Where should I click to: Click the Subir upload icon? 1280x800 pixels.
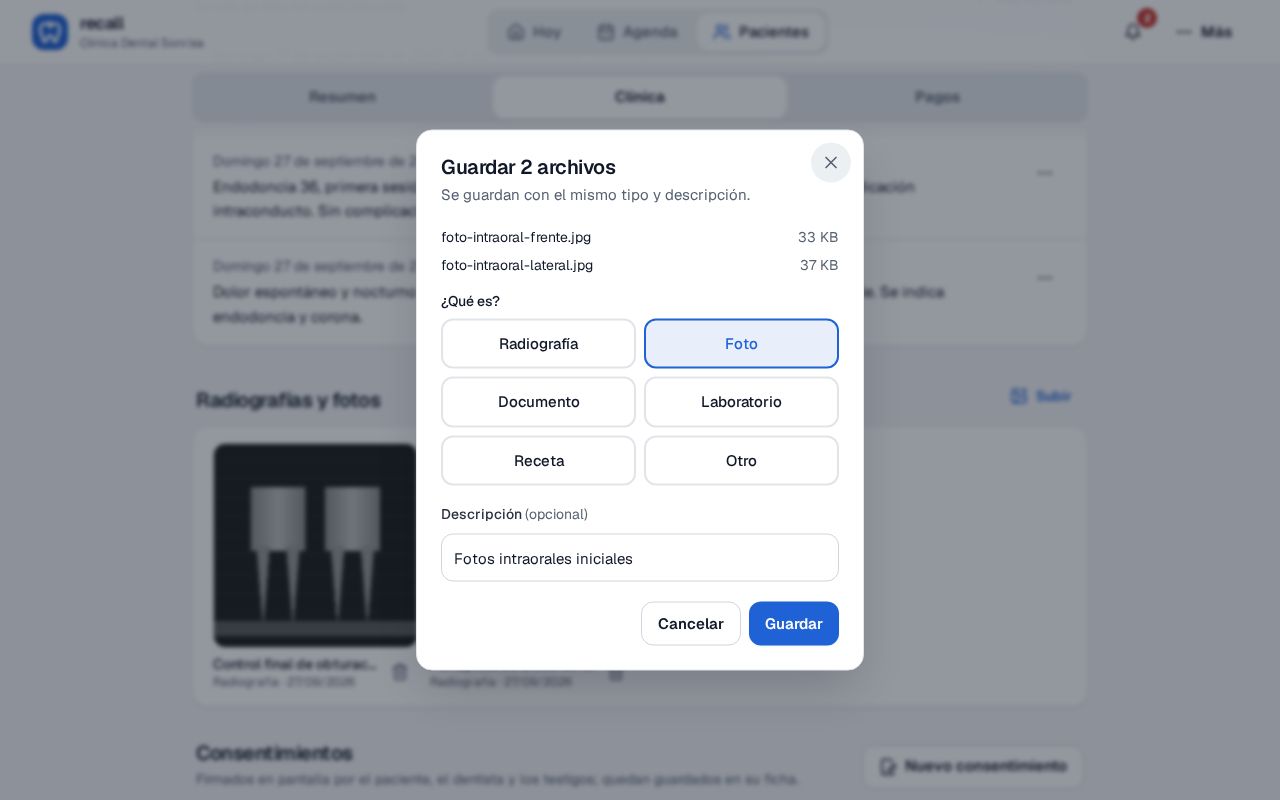pos(1019,396)
